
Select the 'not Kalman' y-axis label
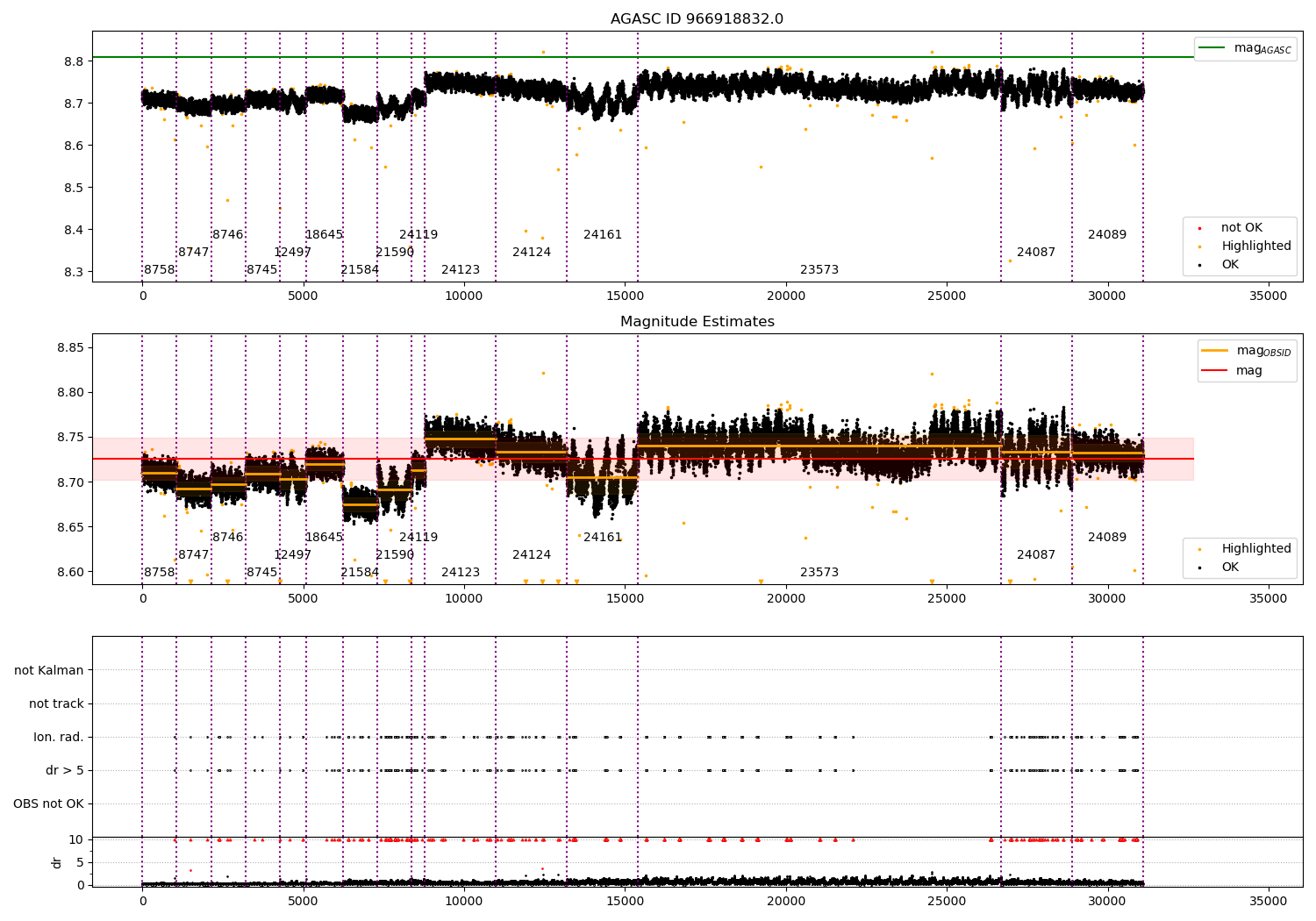[49, 671]
